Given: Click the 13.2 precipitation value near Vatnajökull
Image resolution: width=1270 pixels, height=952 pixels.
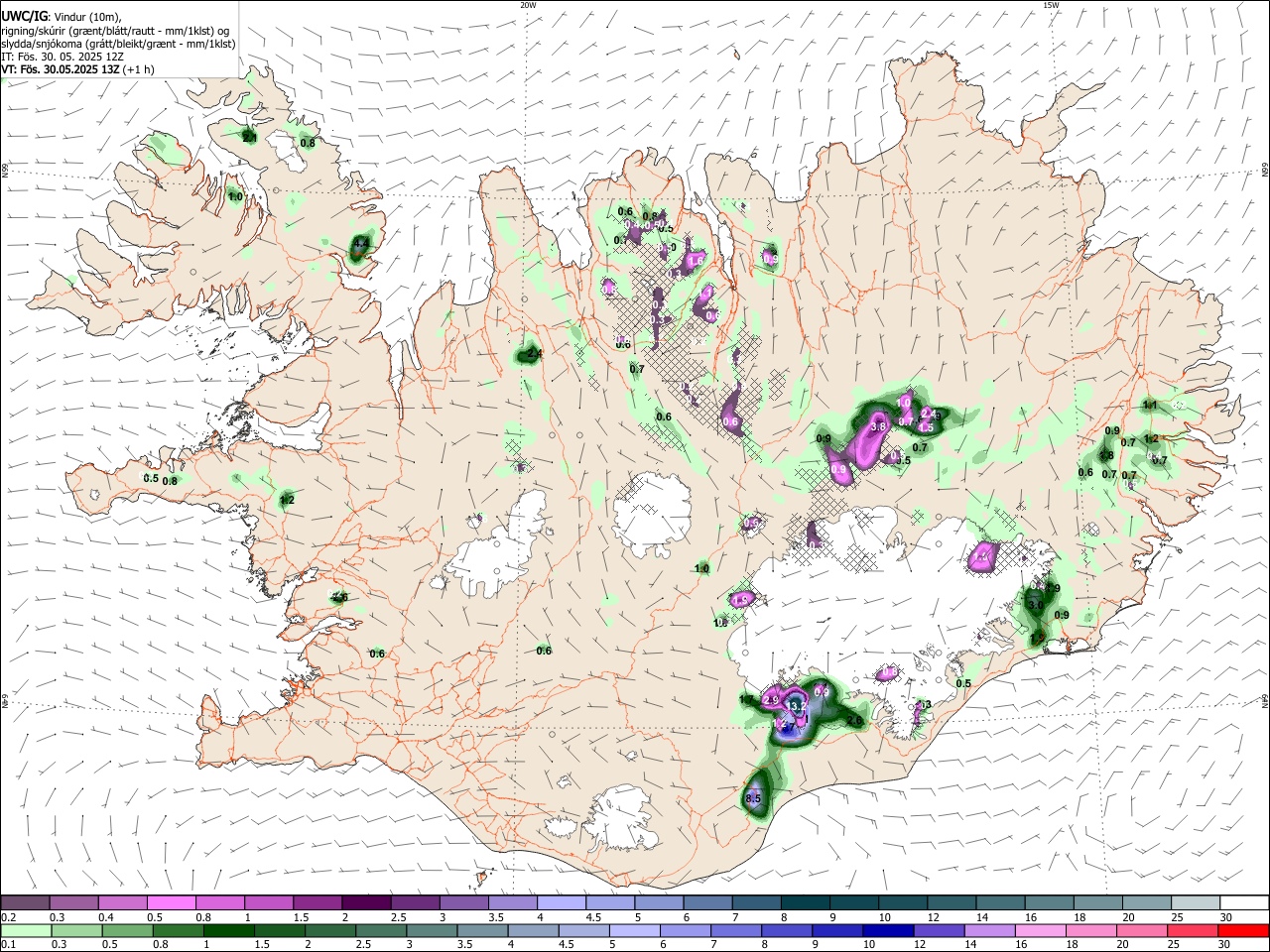Looking at the screenshot, I should click(795, 706).
